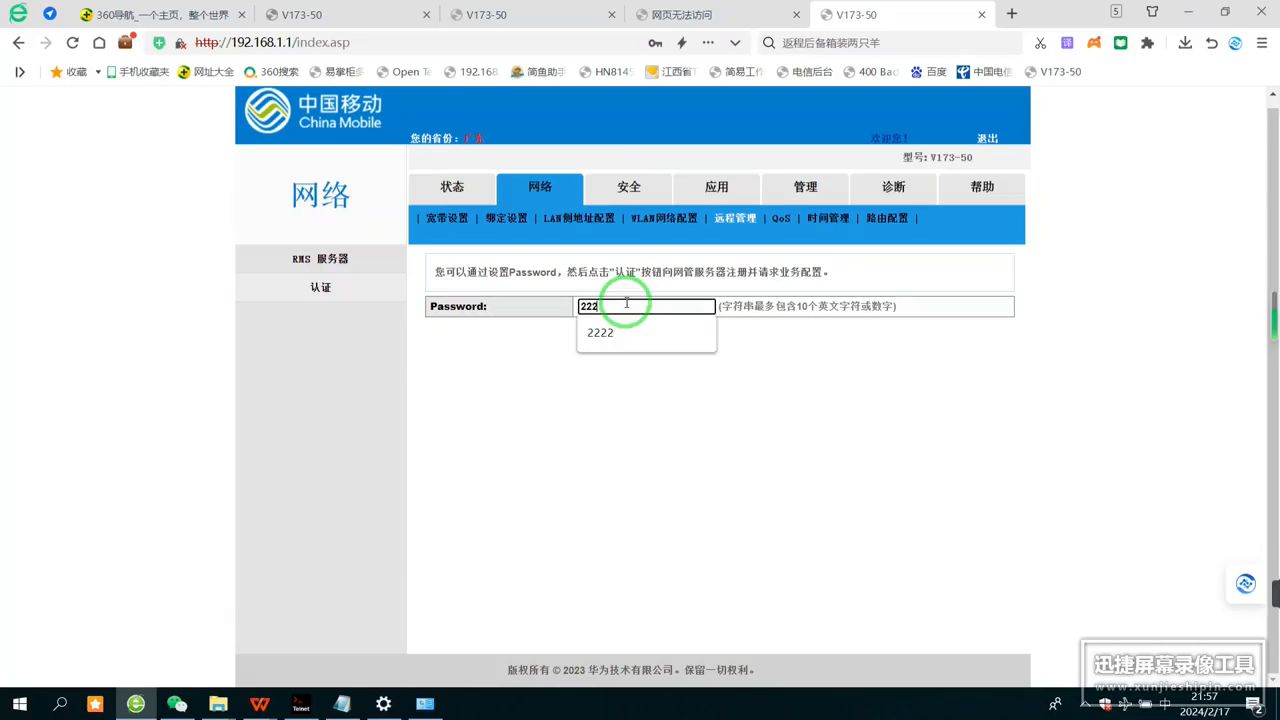Click the saved password key icon
The height and width of the screenshot is (720, 1280).
click(x=655, y=43)
